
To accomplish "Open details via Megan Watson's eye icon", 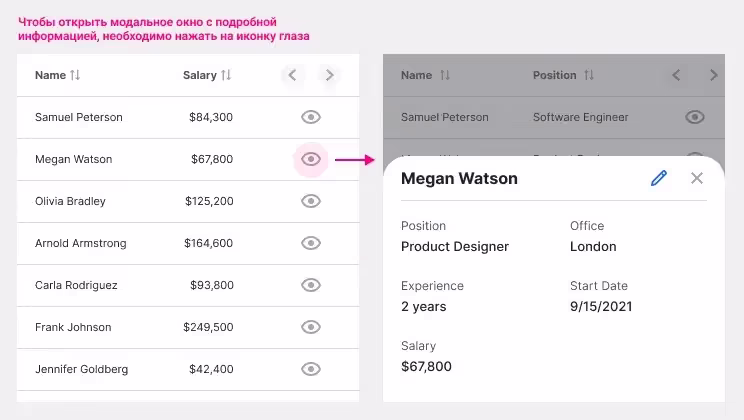I will (311, 159).
